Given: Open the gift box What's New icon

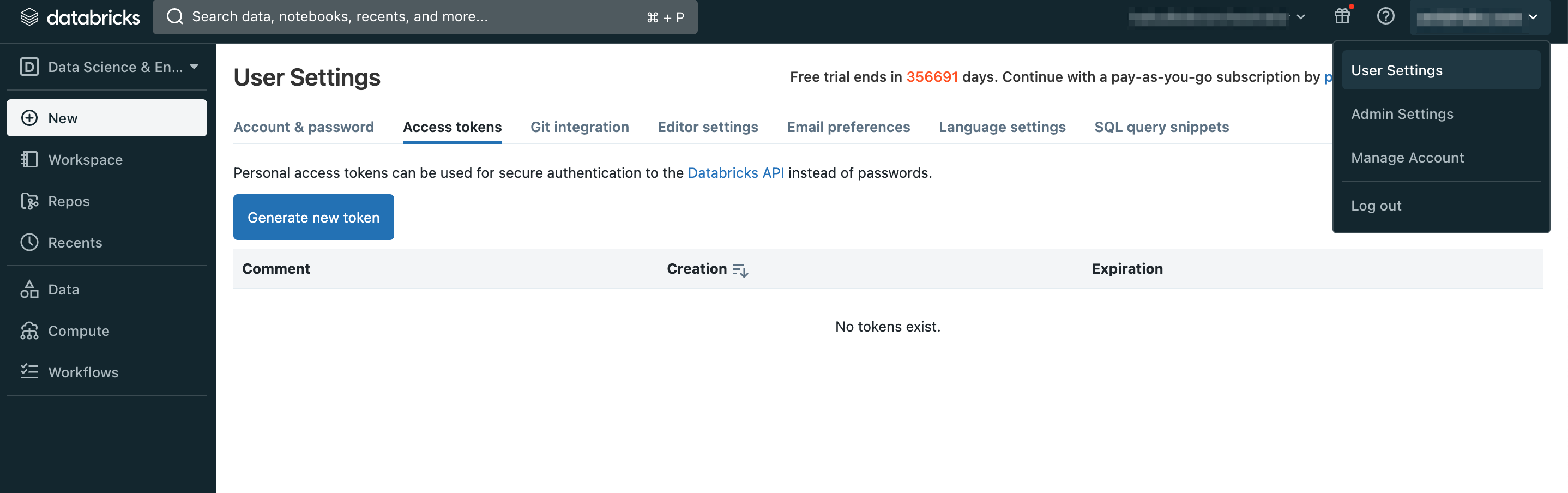Looking at the screenshot, I should (1342, 16).
